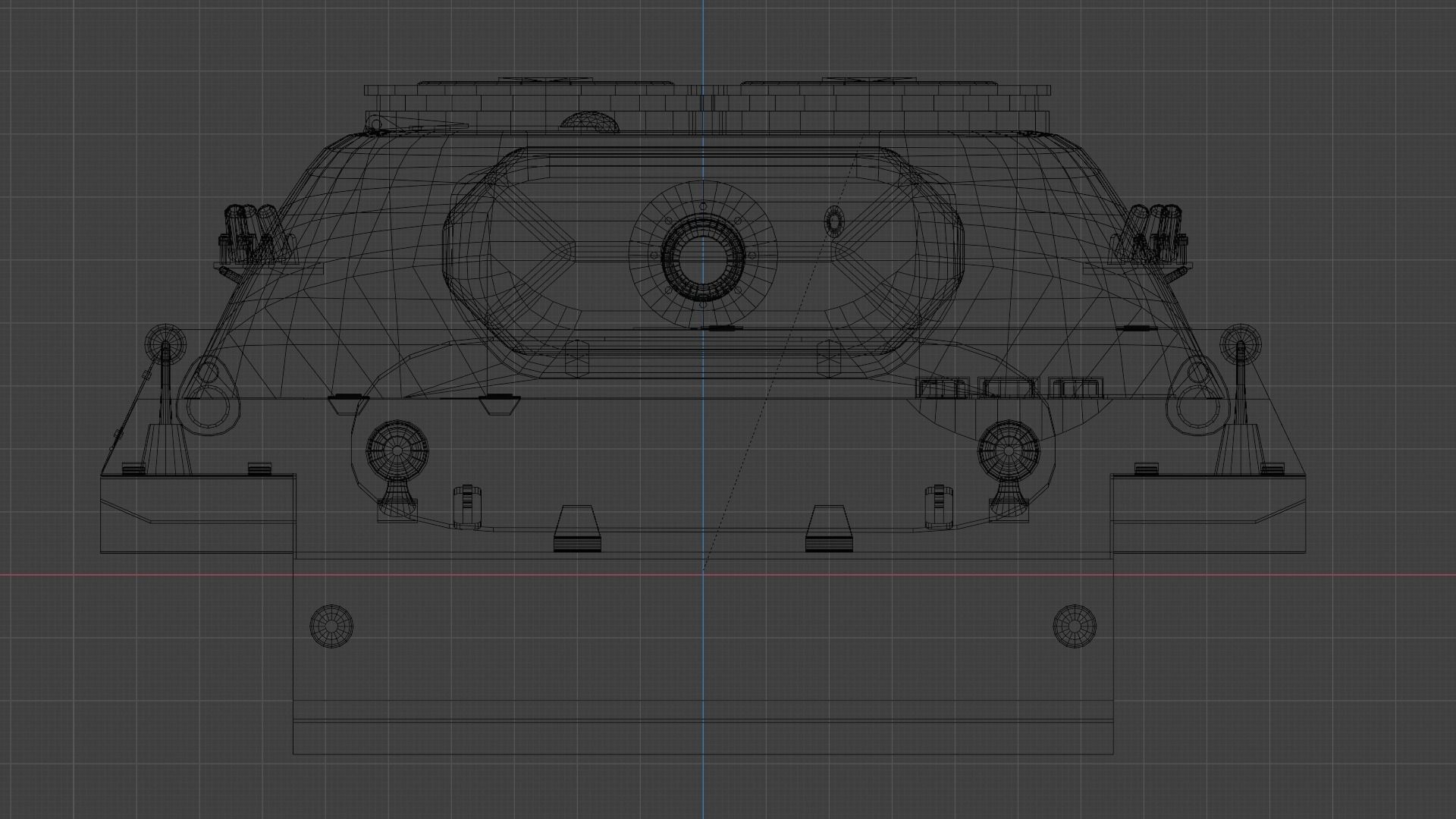Click the left track fender box
The height and width of the screenshot is (819, 1456).
point(197,514)
